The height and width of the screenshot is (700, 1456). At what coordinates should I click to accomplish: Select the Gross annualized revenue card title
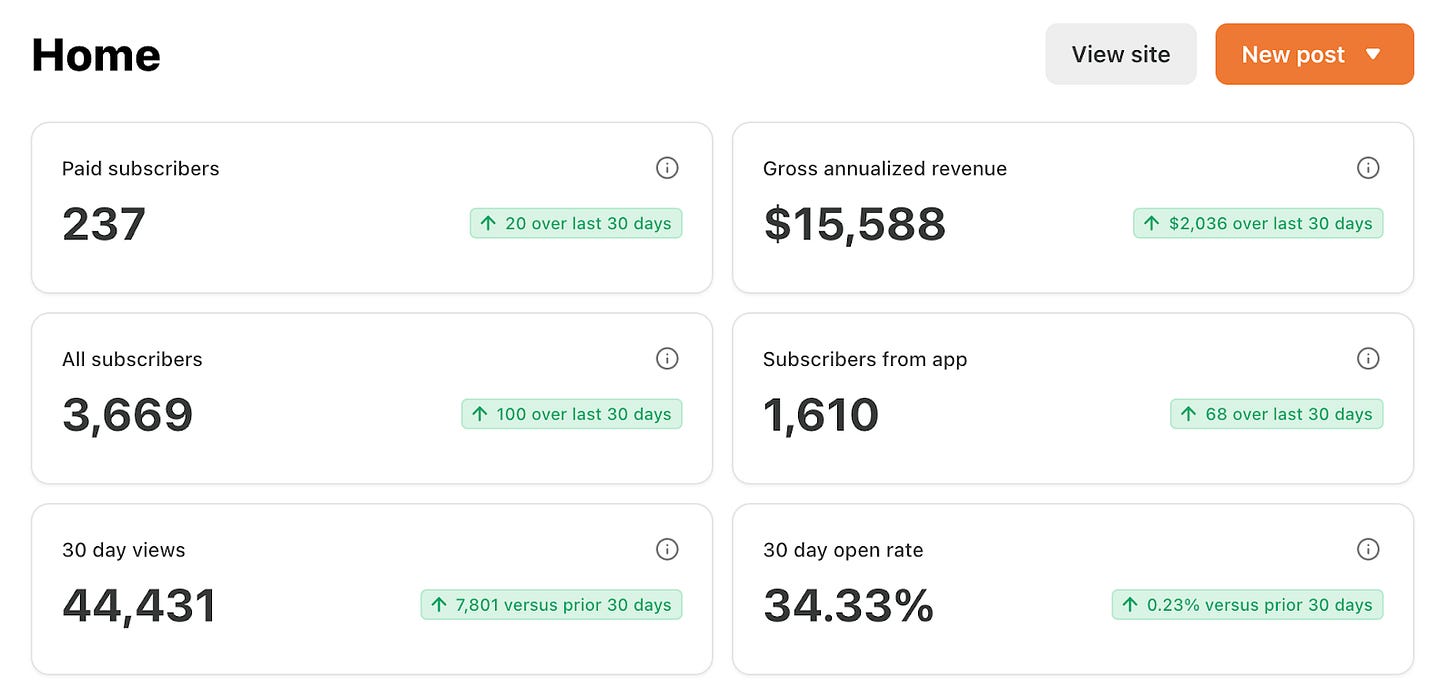pos(884,169)
